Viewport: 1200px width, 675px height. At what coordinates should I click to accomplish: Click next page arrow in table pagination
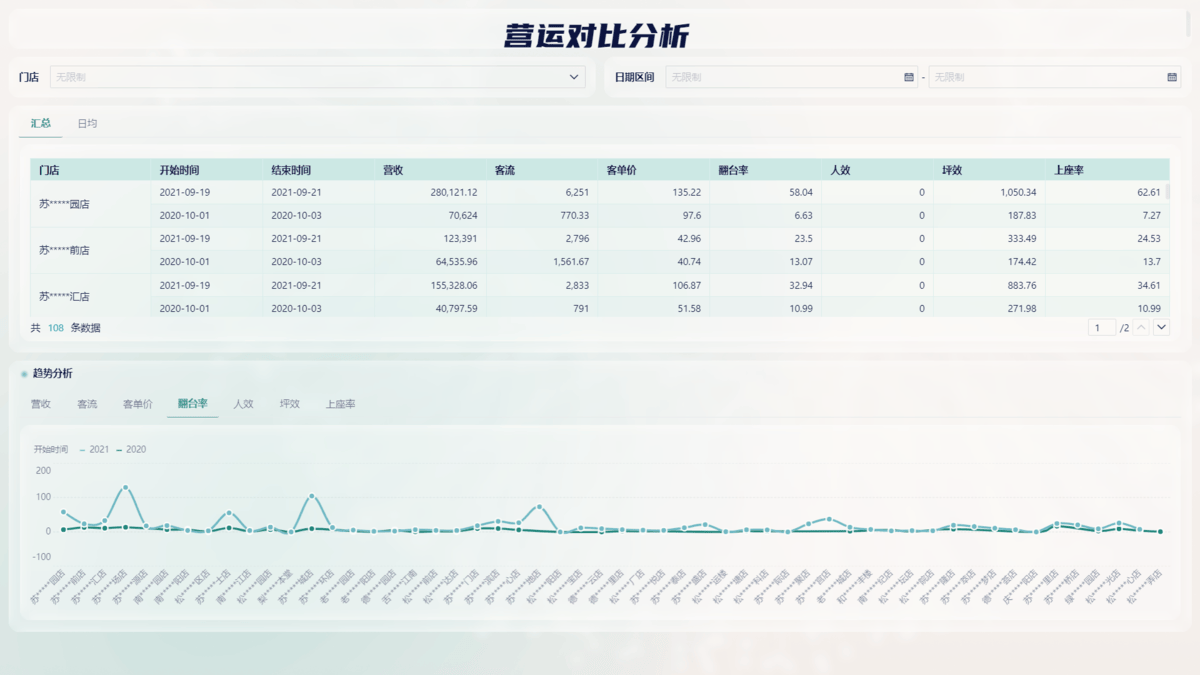[1161, 327]
